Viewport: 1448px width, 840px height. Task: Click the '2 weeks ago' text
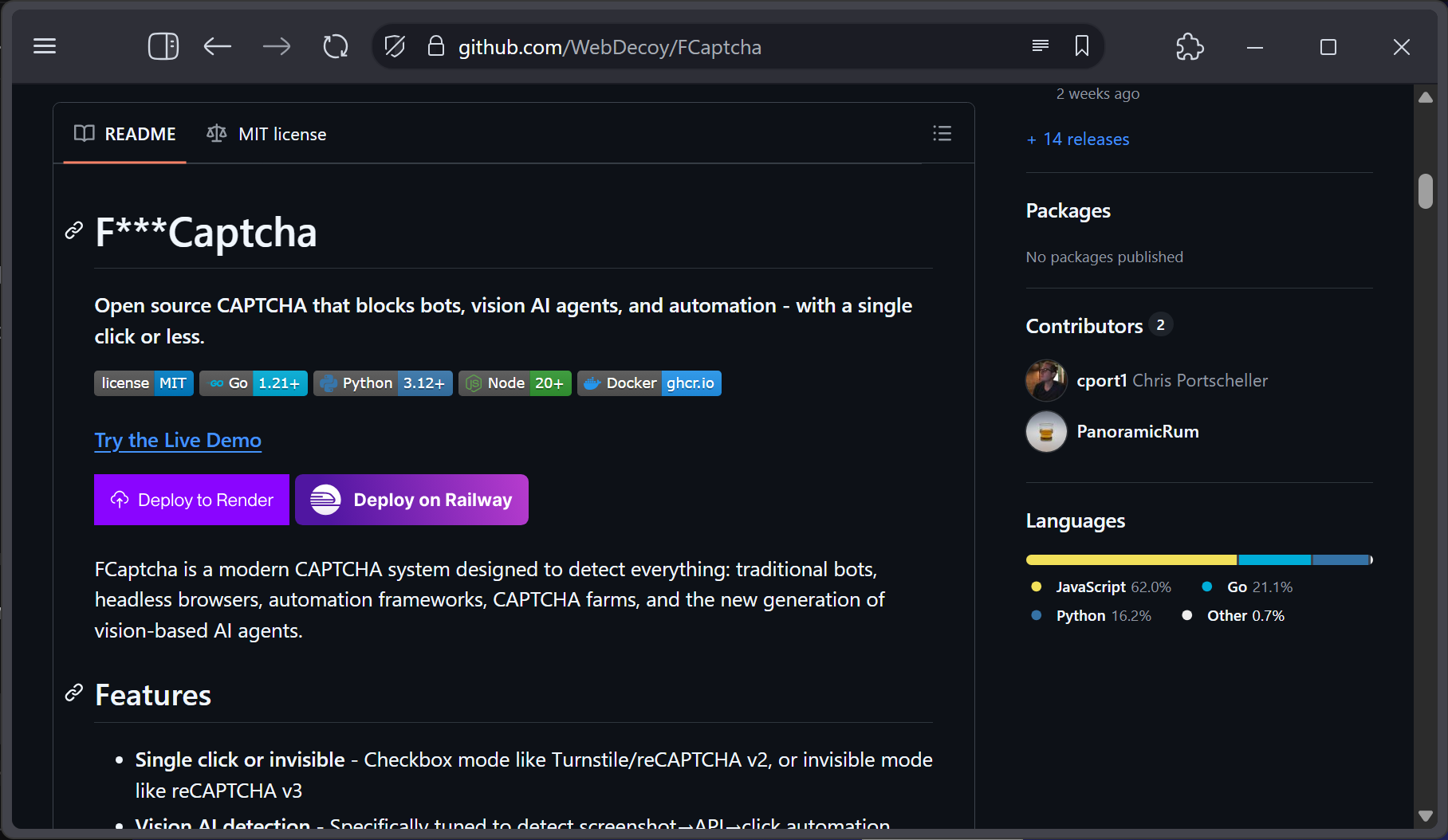(x=1098, y=93)
